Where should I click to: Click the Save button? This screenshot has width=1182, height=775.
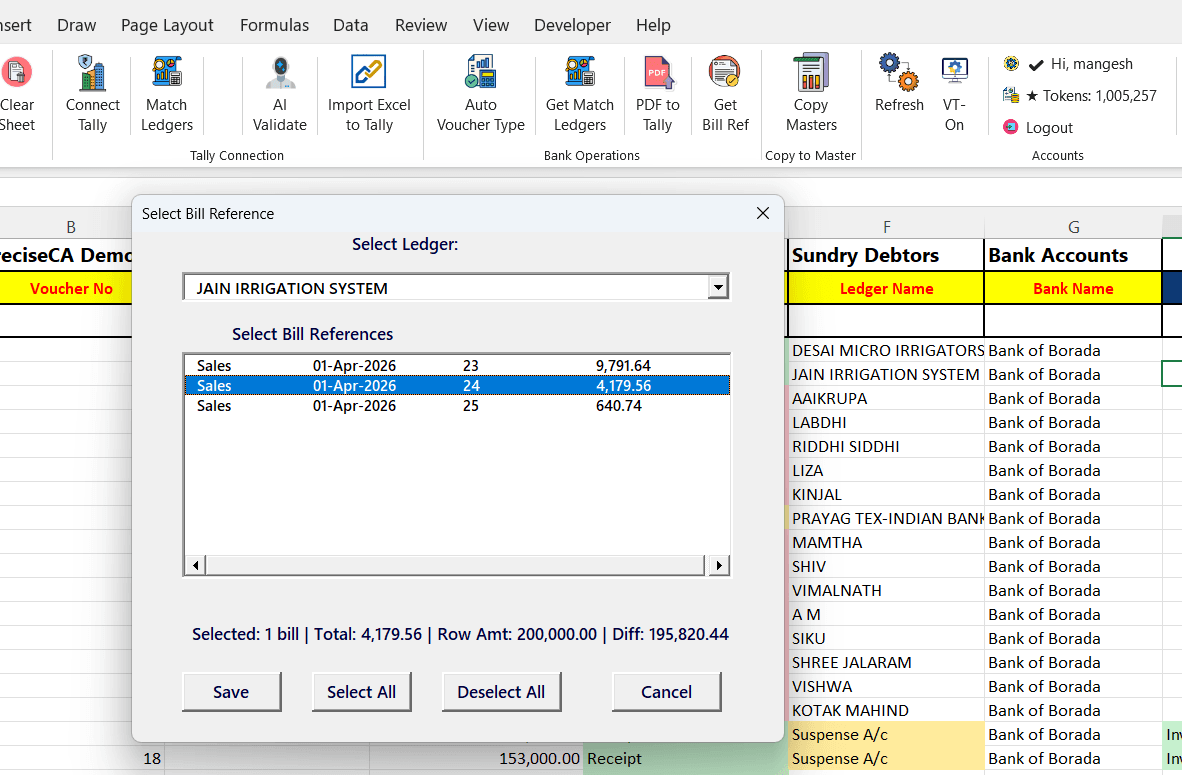[231, 691]
